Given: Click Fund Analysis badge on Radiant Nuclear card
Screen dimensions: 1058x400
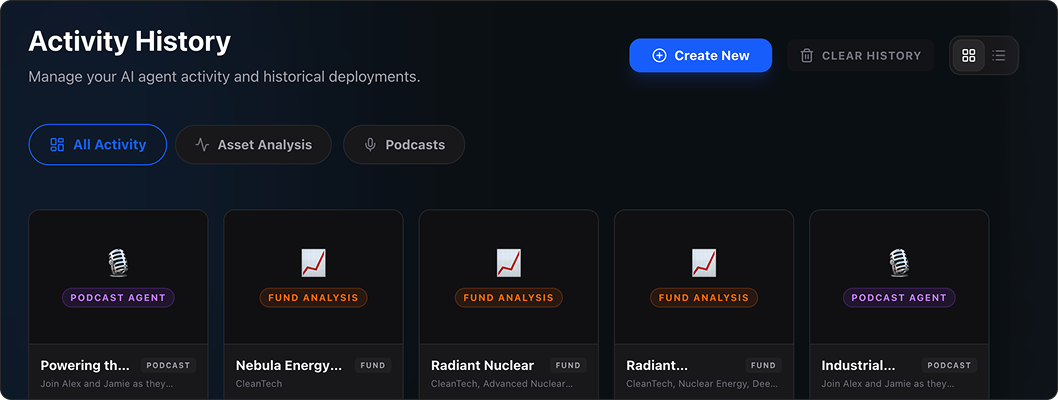Looking at the screenshot, I should tap(509, 297).
